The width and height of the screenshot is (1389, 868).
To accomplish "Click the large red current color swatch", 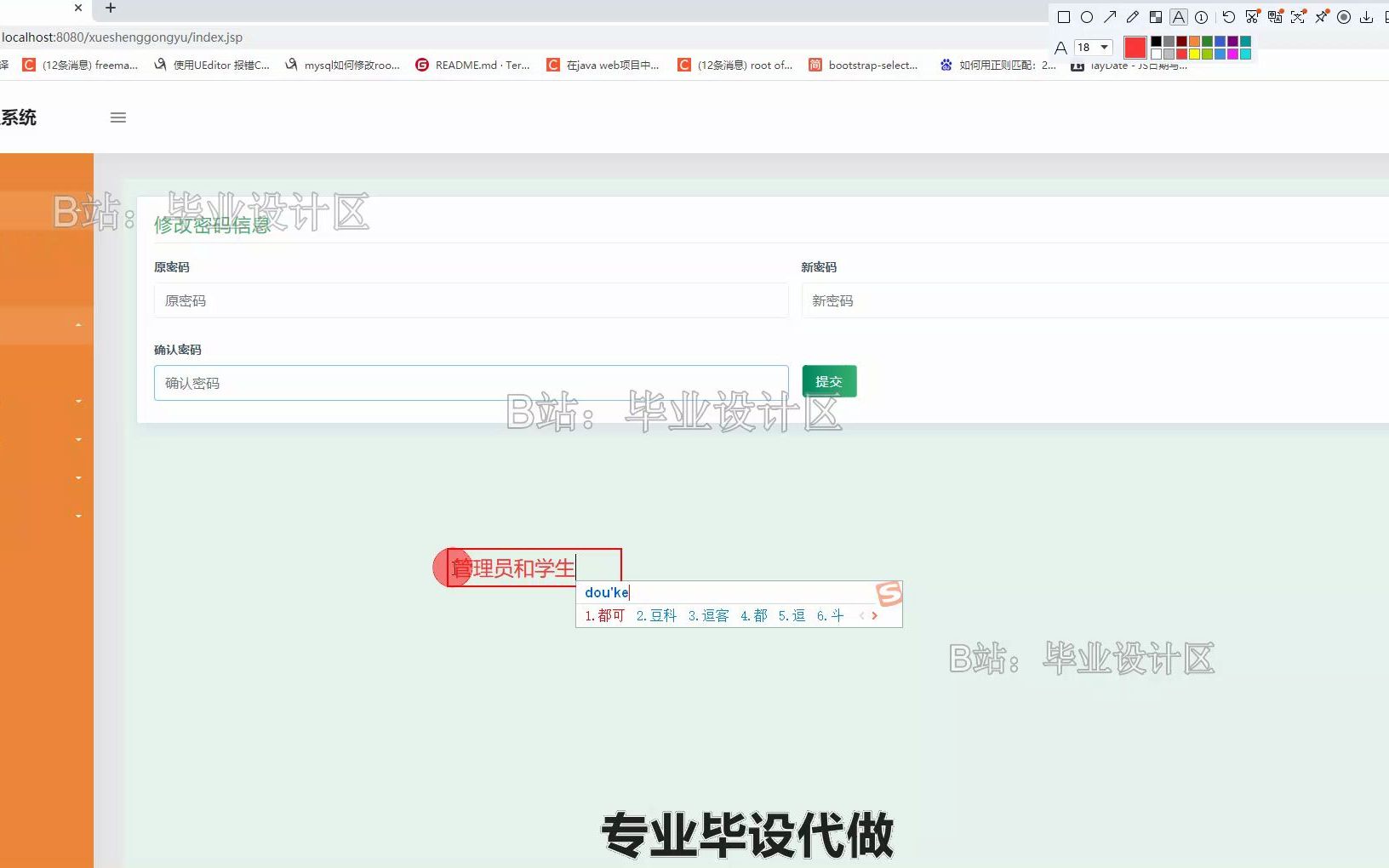I will 1135,48.
